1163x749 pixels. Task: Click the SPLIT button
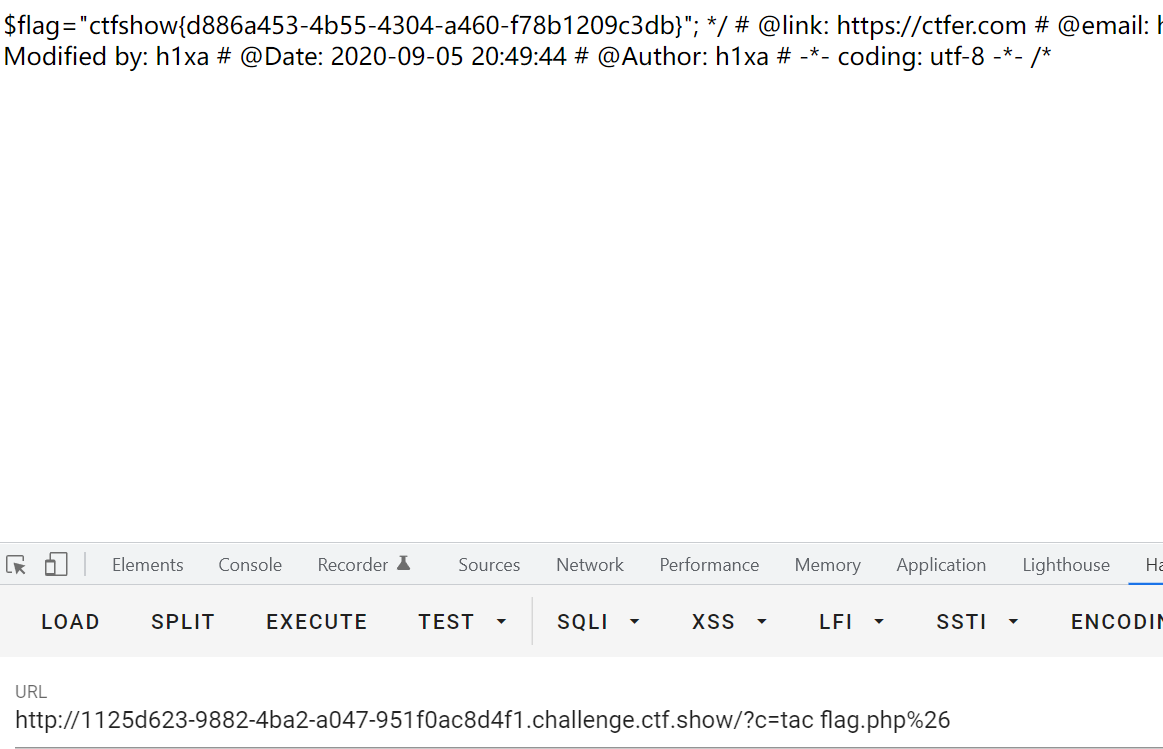(x=183, y=621)
